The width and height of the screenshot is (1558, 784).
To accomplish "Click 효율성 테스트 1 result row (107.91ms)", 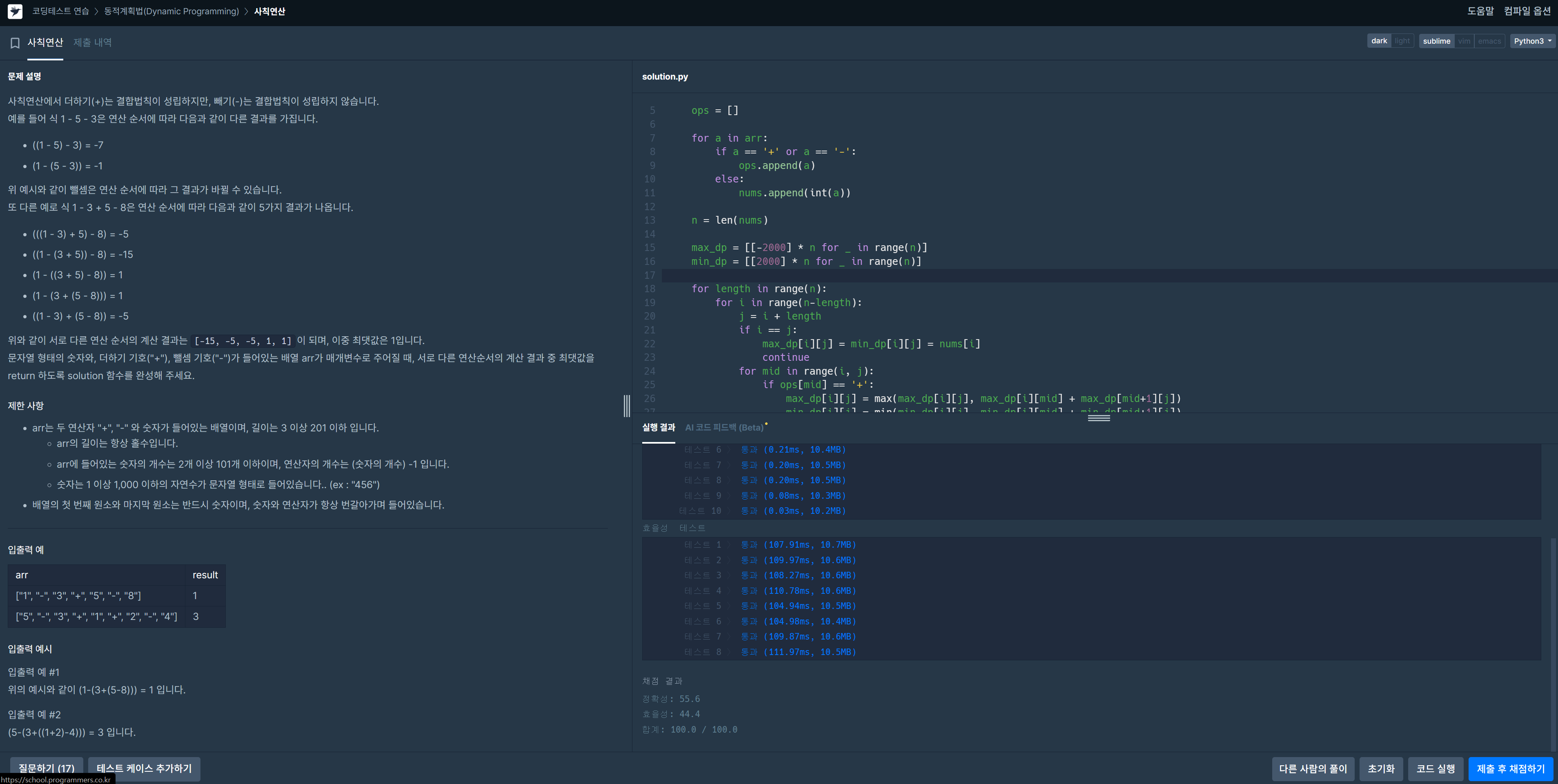I will tap(770, 544).
